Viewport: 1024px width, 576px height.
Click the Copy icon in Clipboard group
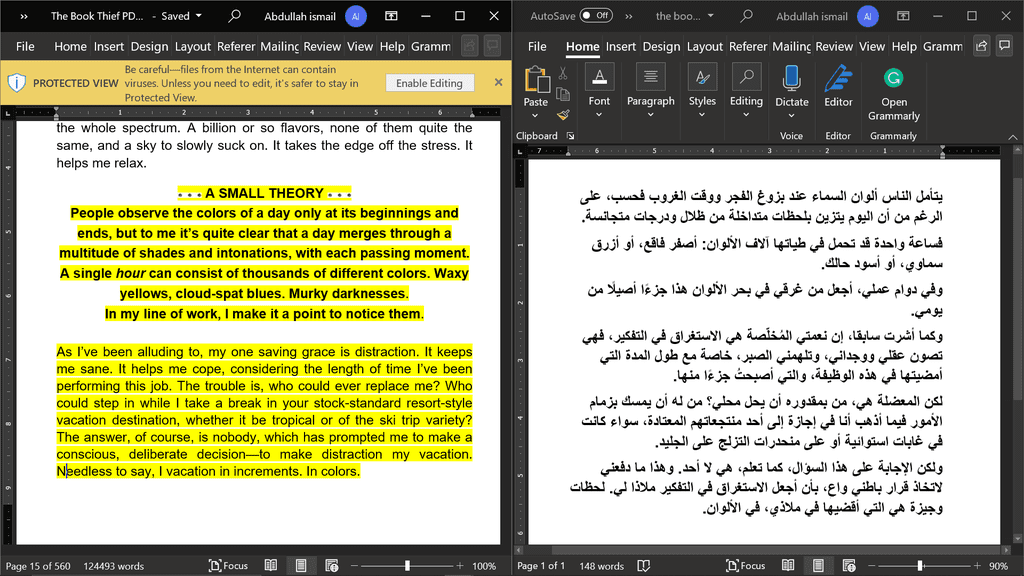pyautogui.click(x=563, y=95)
